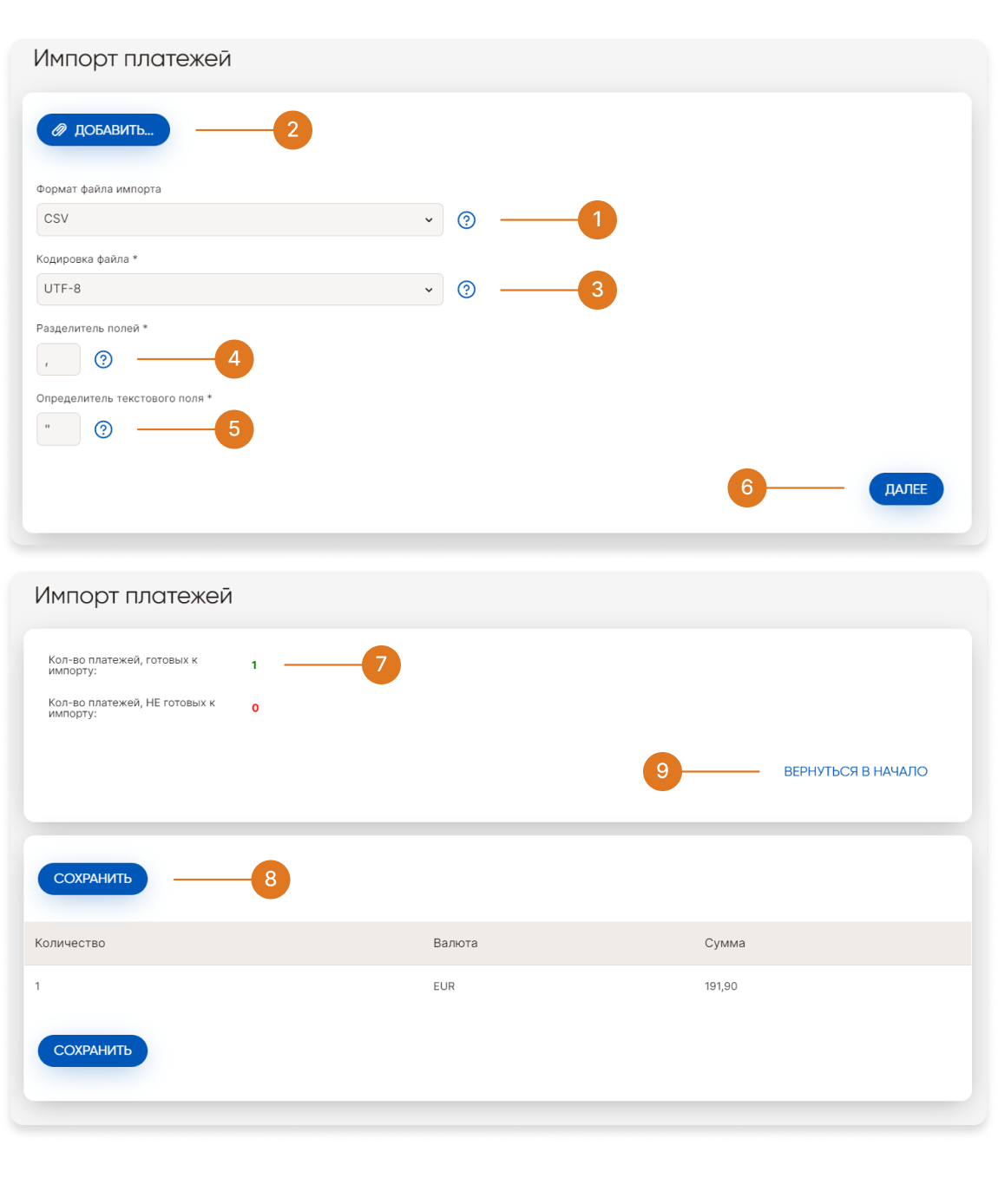Screen dimensions: 998x1204
Task: Open help icon next to field separator
Action: pyautogui.click(x=103, y=359)
